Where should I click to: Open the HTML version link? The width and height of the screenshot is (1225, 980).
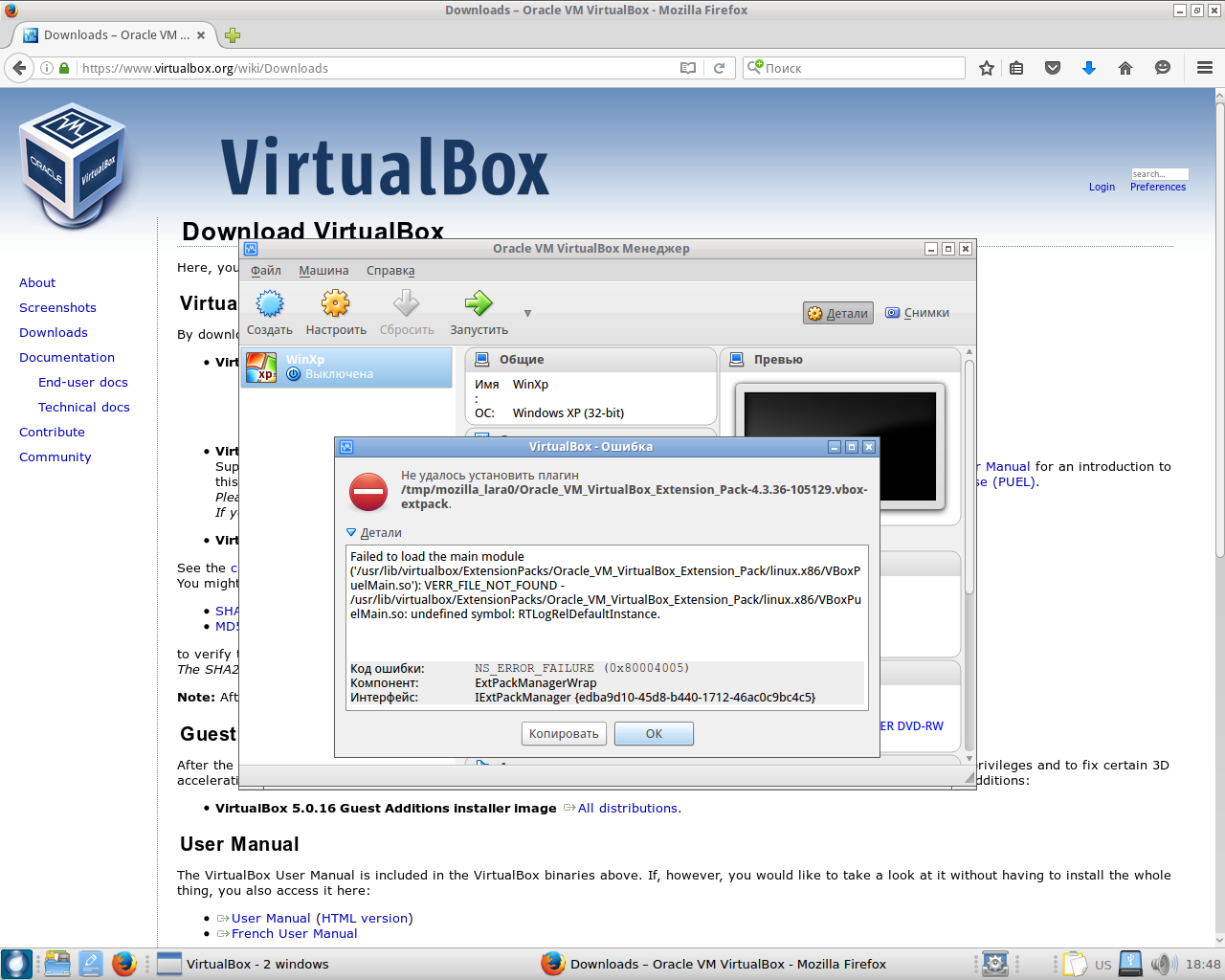(x=365, y=919)
